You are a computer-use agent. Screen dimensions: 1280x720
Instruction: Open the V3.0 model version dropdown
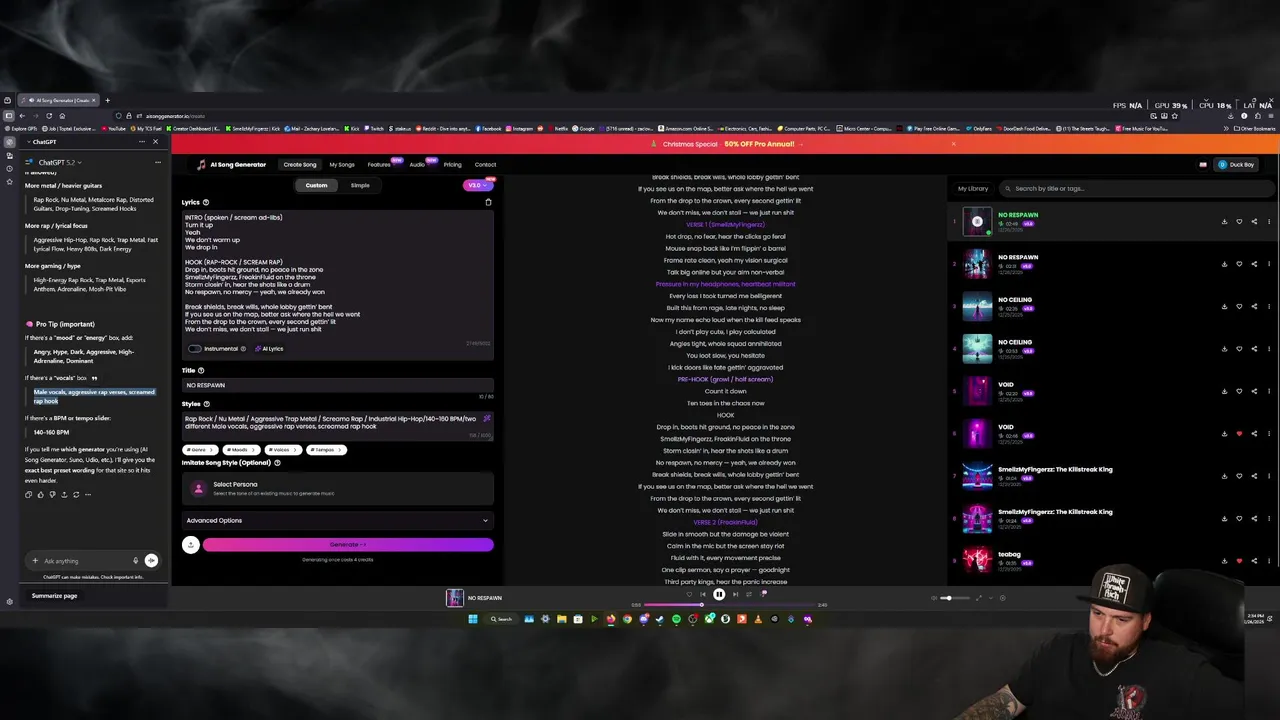tap(478, 185)
